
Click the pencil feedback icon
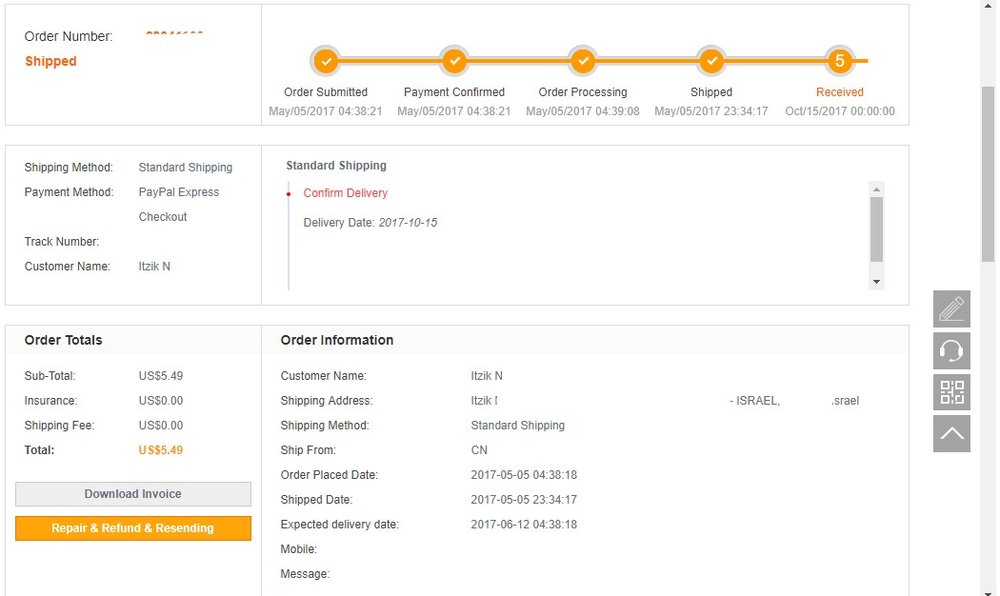[x=952, y=309]
